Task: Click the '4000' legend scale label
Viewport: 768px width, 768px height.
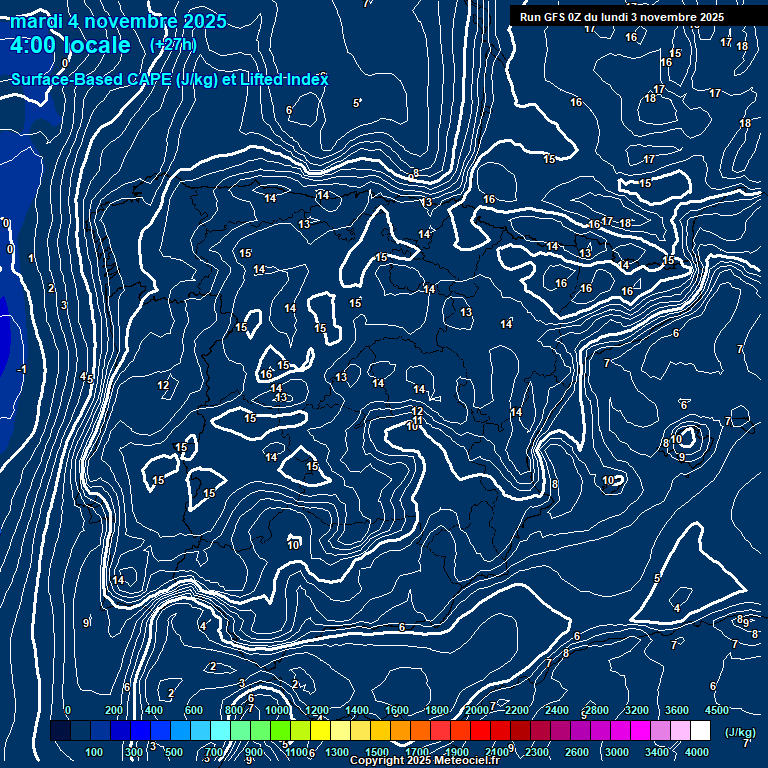Action: [x=696, y=752]
